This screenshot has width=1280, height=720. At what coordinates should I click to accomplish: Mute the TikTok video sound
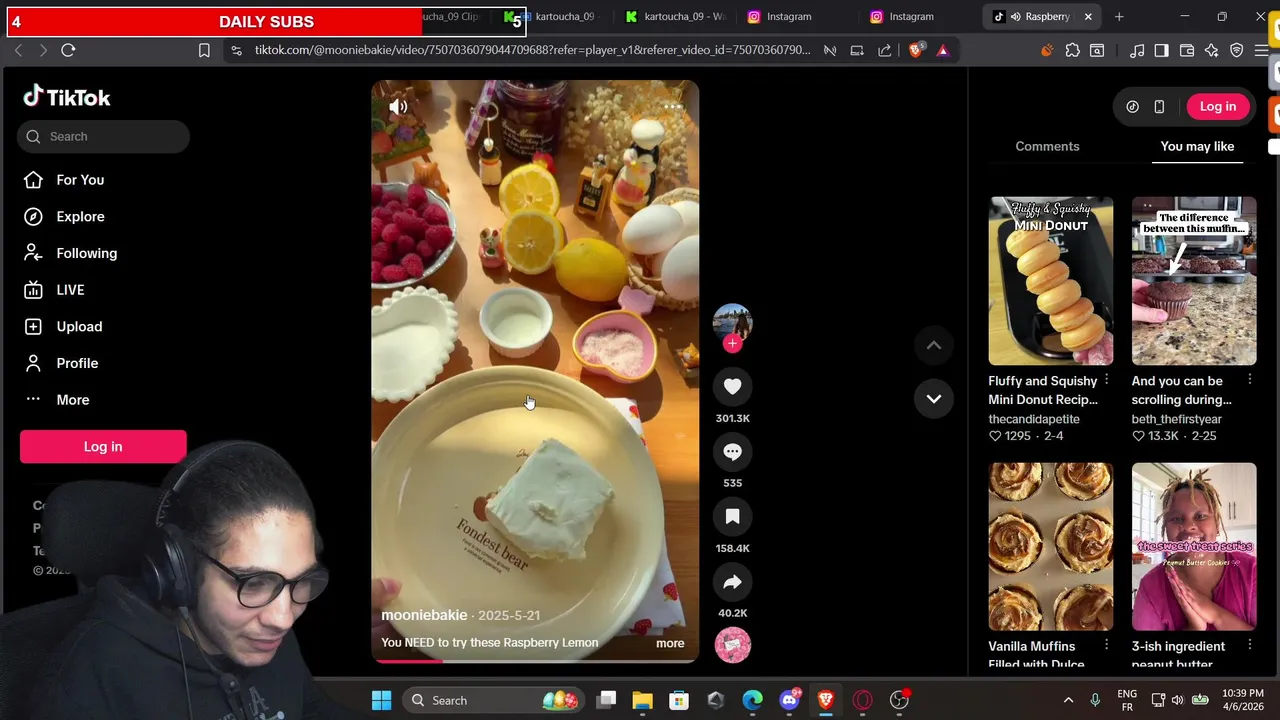pyautogui.click(x=398, y=106)
